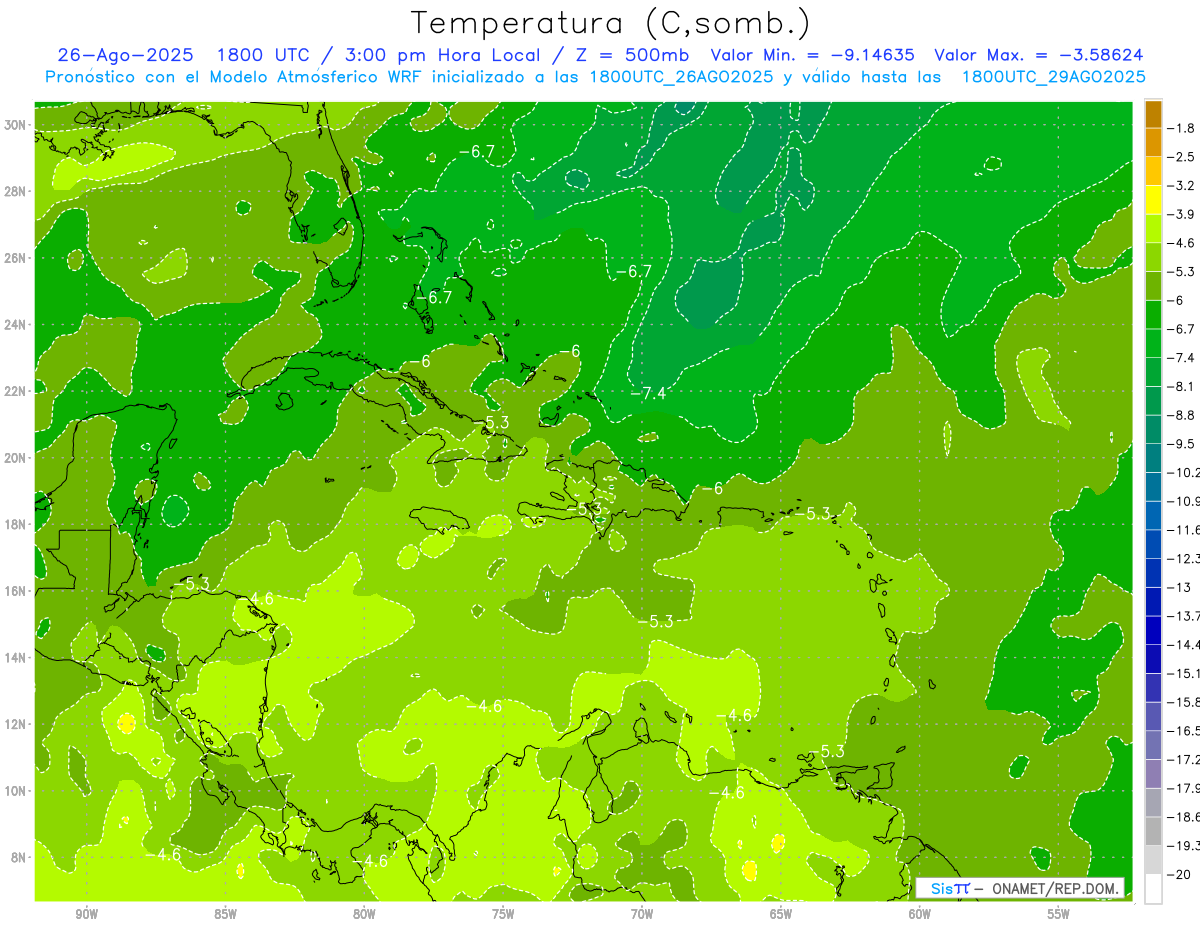1200x927 pixels.
Task: Select the 1800UTC_26AGO2025 initialization timestamp
Action: (x=681, y=77)
